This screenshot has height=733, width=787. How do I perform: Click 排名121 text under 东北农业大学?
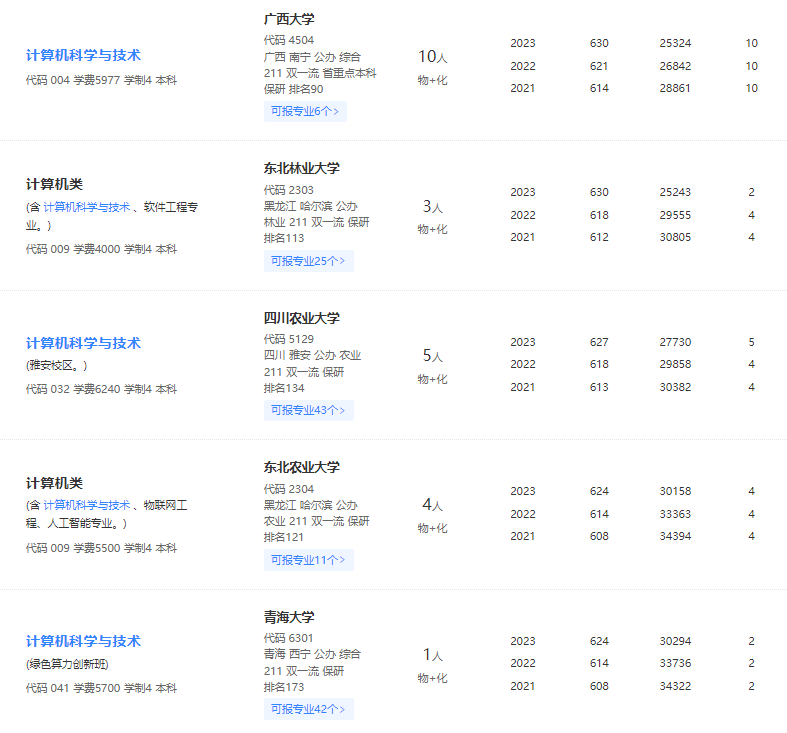coord(284,538)
